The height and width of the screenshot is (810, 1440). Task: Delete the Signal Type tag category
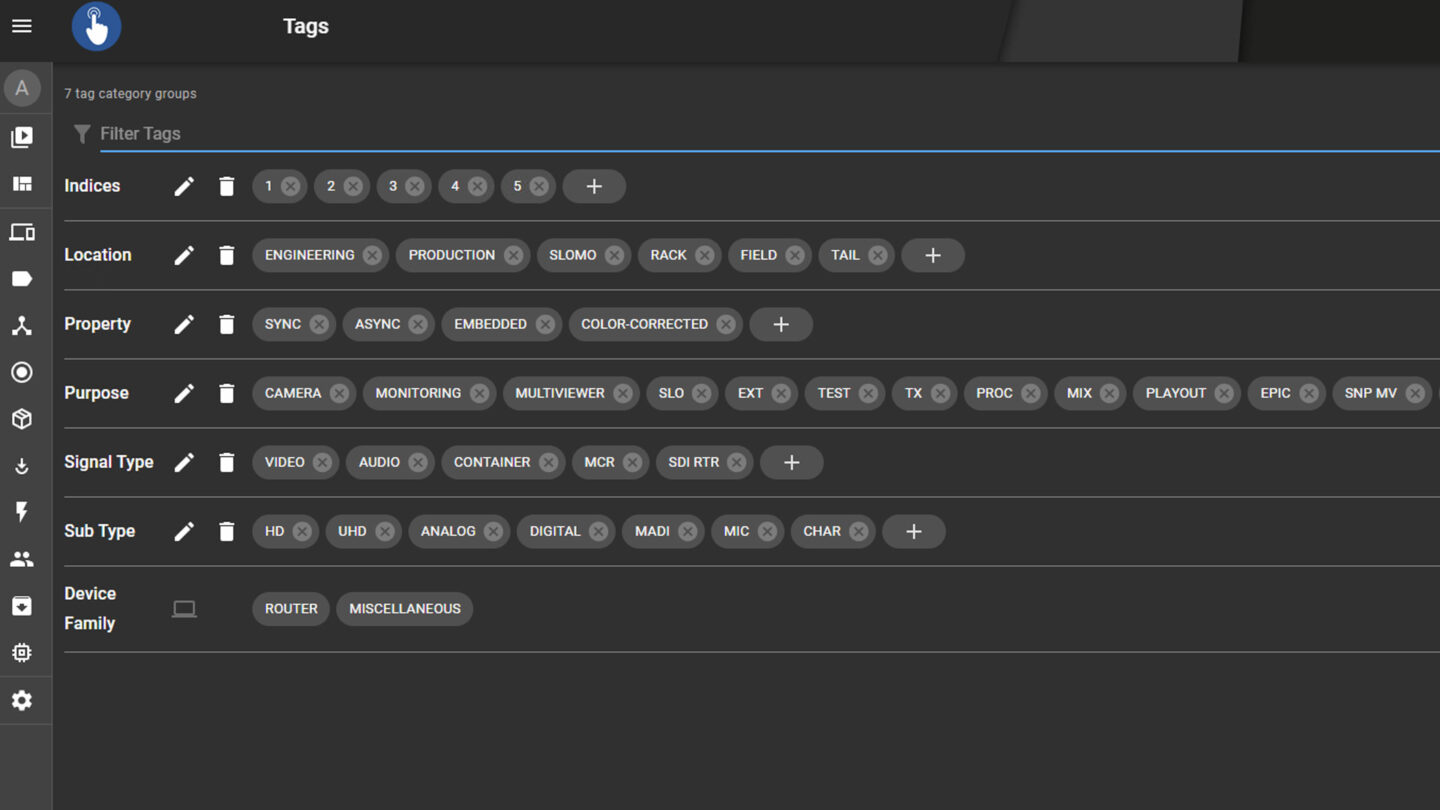point(227,462)
